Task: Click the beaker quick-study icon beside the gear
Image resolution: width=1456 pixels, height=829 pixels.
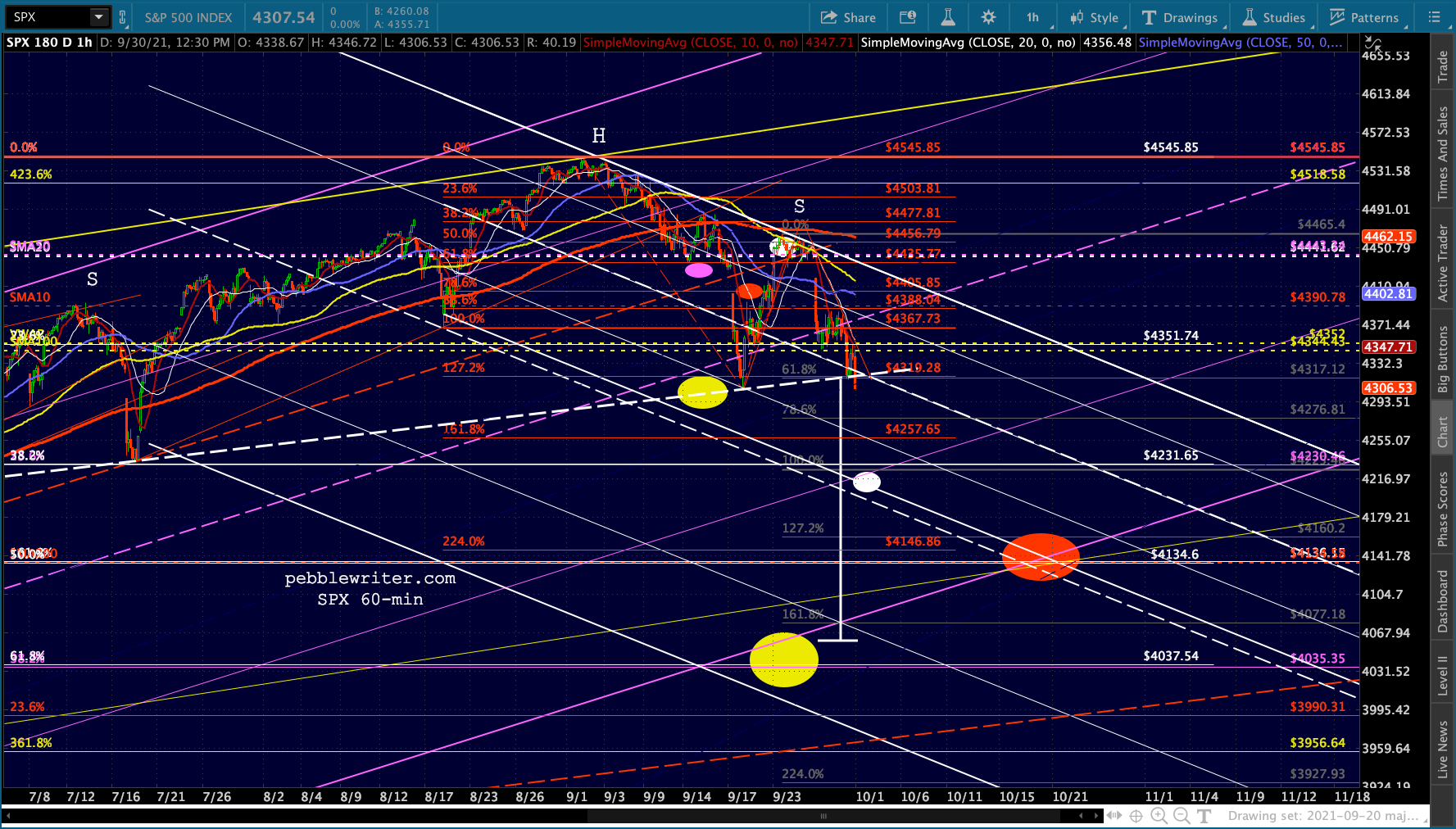Action: [948, 17]
